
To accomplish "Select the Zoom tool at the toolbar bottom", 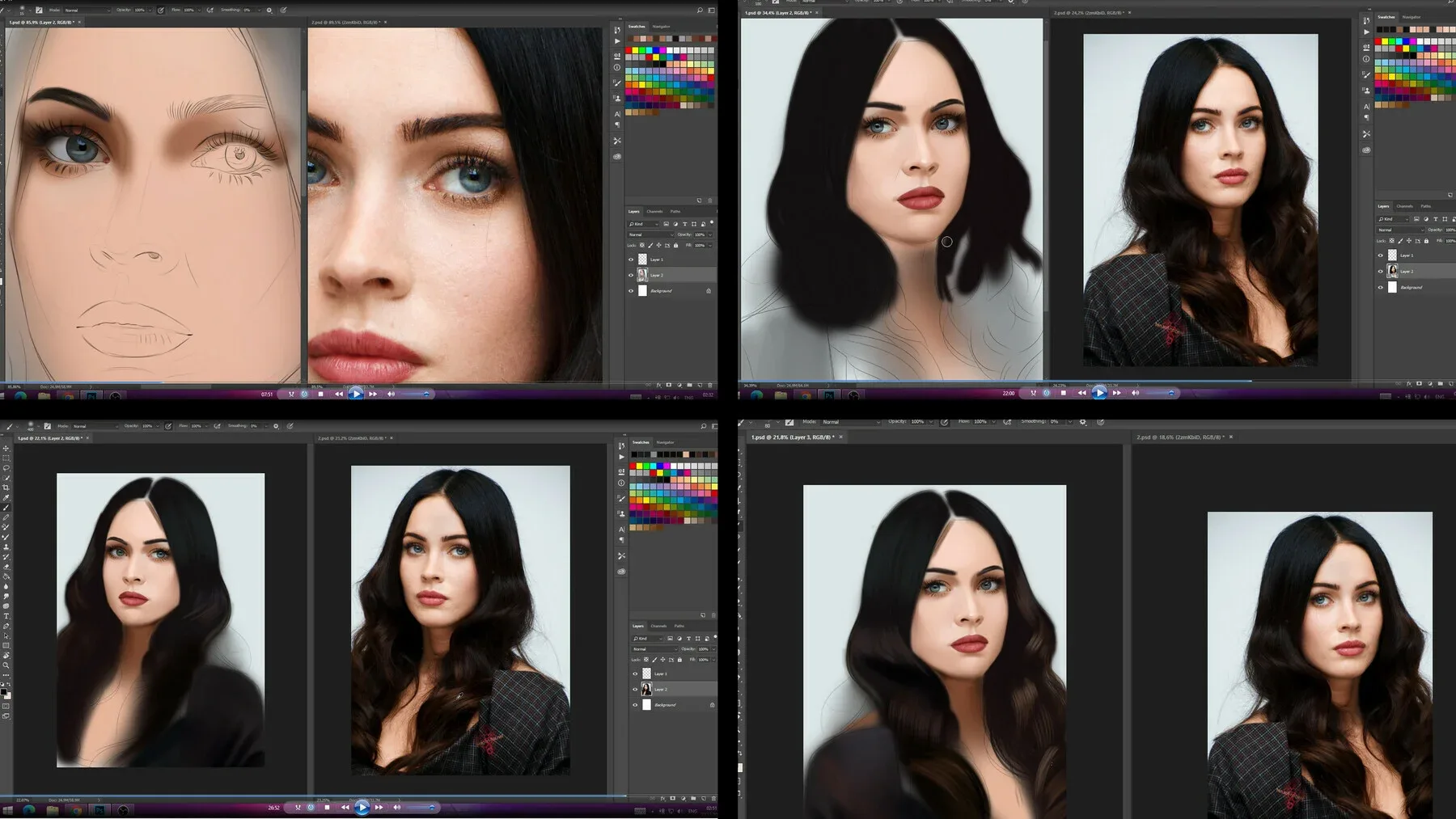I will 7,665.
